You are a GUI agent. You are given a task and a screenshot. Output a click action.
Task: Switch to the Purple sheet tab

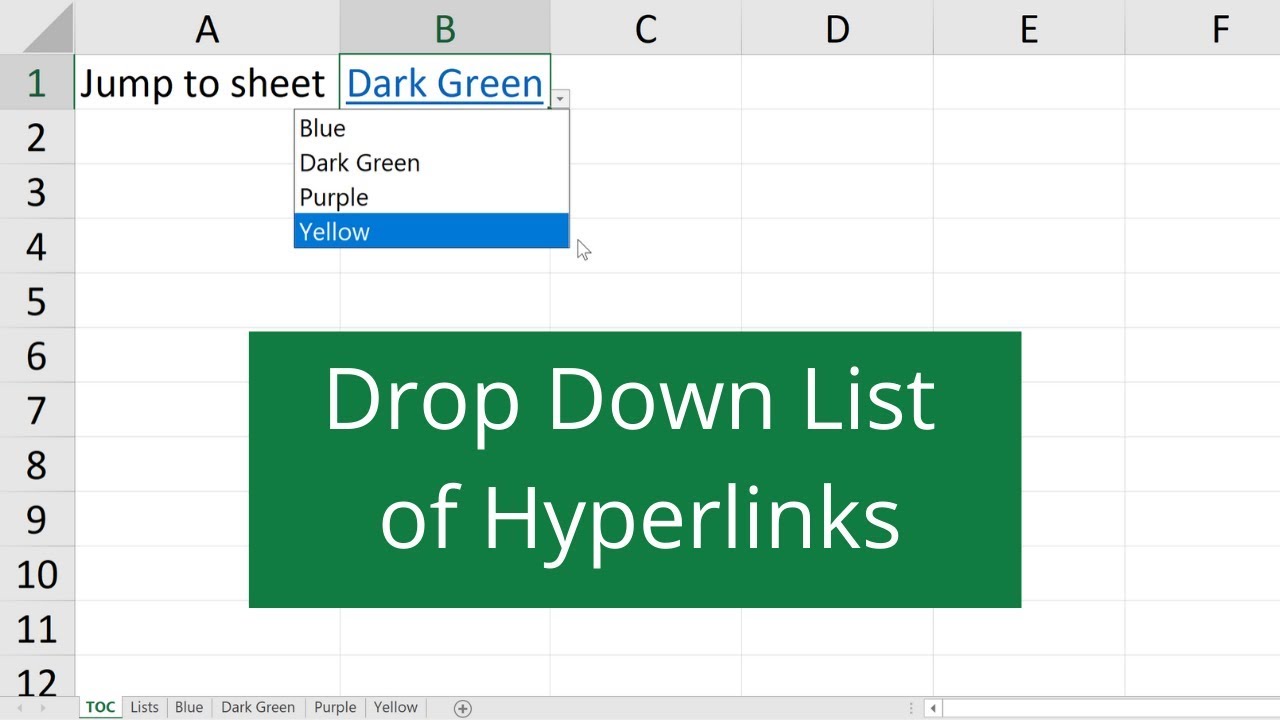click(335, 707)
